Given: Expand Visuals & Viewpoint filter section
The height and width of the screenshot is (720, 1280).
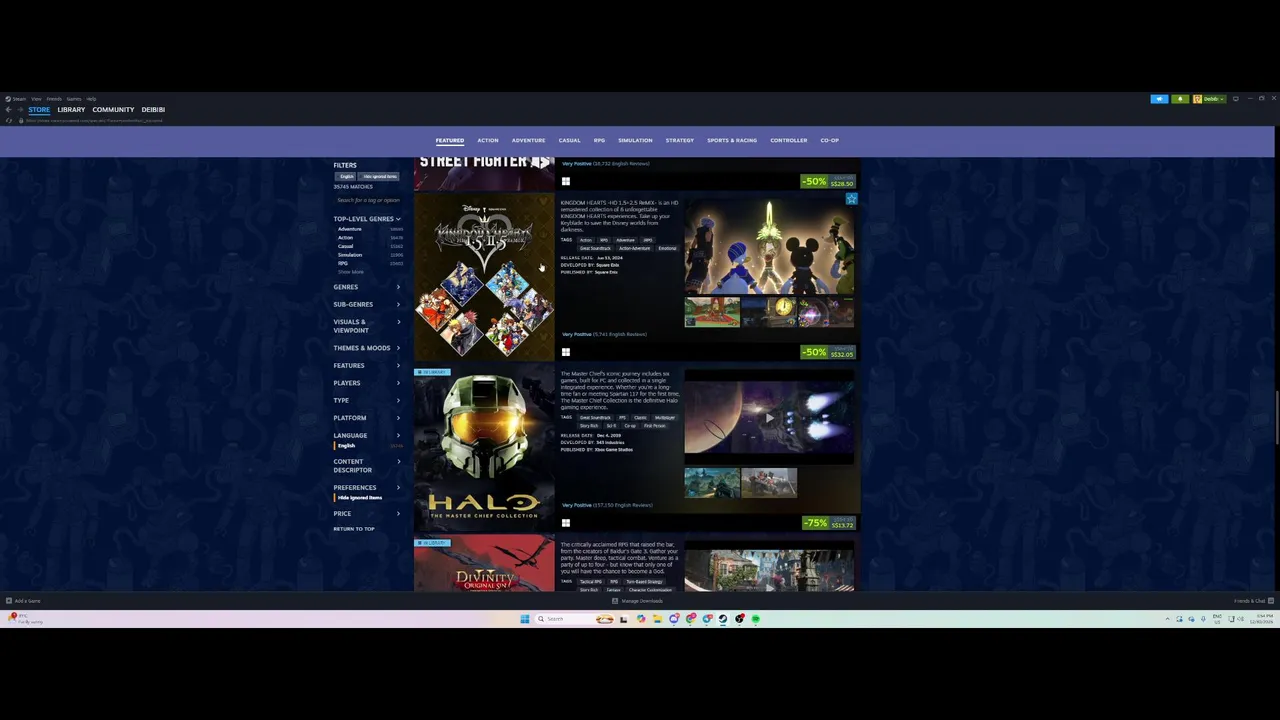Looking at the screenshot, I should 367,326.
